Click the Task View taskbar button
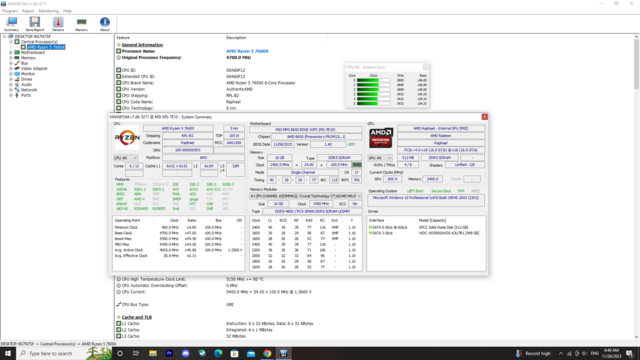Screen dimensions: 640x360 (136, 353)
